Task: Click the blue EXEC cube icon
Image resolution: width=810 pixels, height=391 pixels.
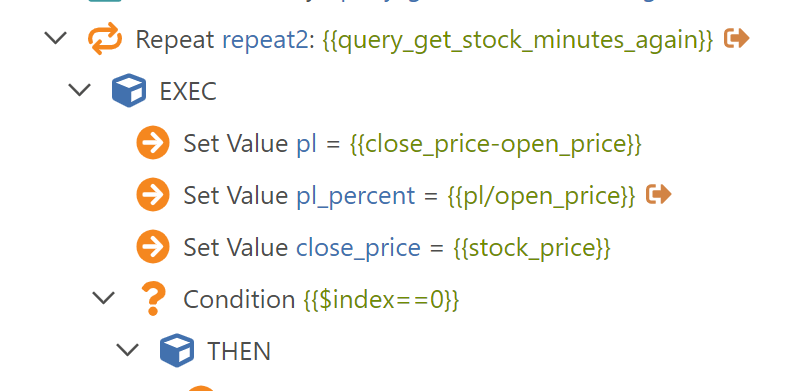Action: pos(129,90)
